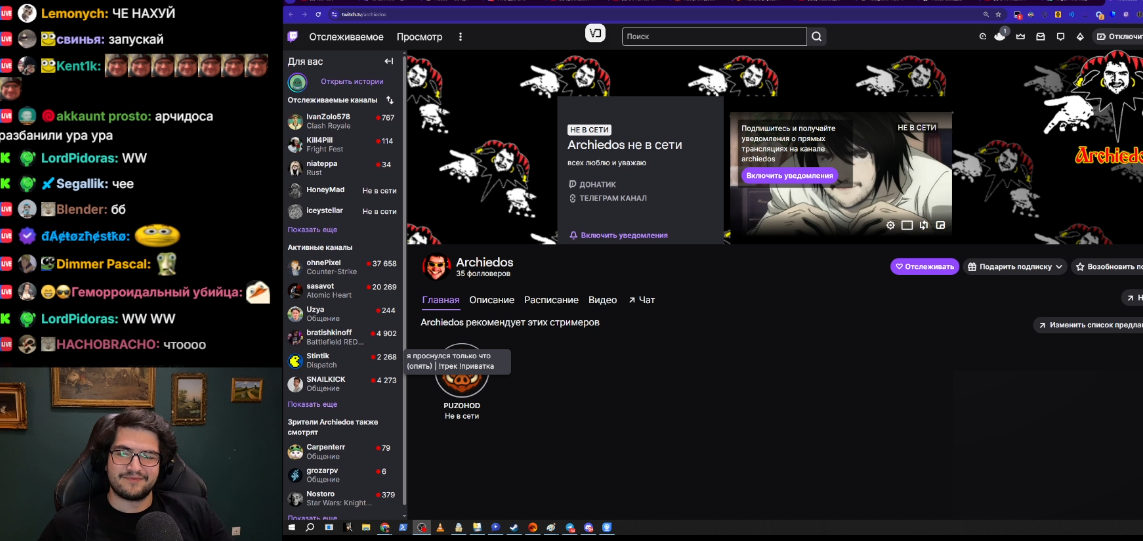Image resolution: width=1143 pixels, height=541 pixels.
Task: Enable notifications via bell link under panel
Action: click(618, 236)
